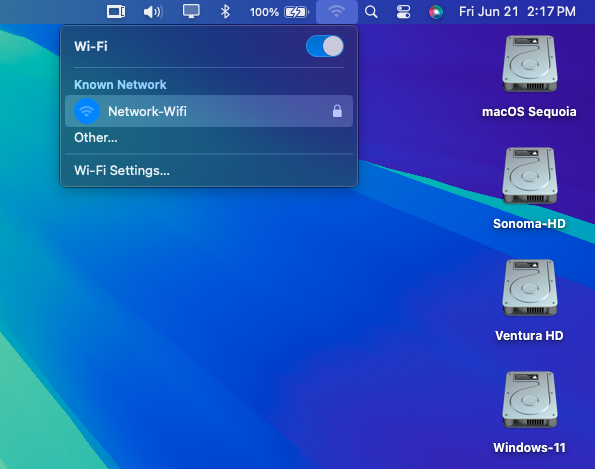Click the 100% battery percentage text
This screenshot has width=595, height=469.
point(264,12)
